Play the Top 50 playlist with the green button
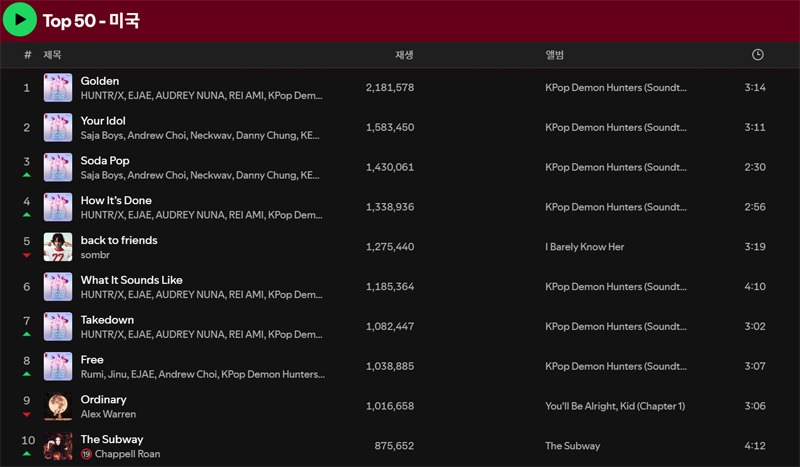Image resolution: width=800 pixels, height=467 pixels. [19, 19]
